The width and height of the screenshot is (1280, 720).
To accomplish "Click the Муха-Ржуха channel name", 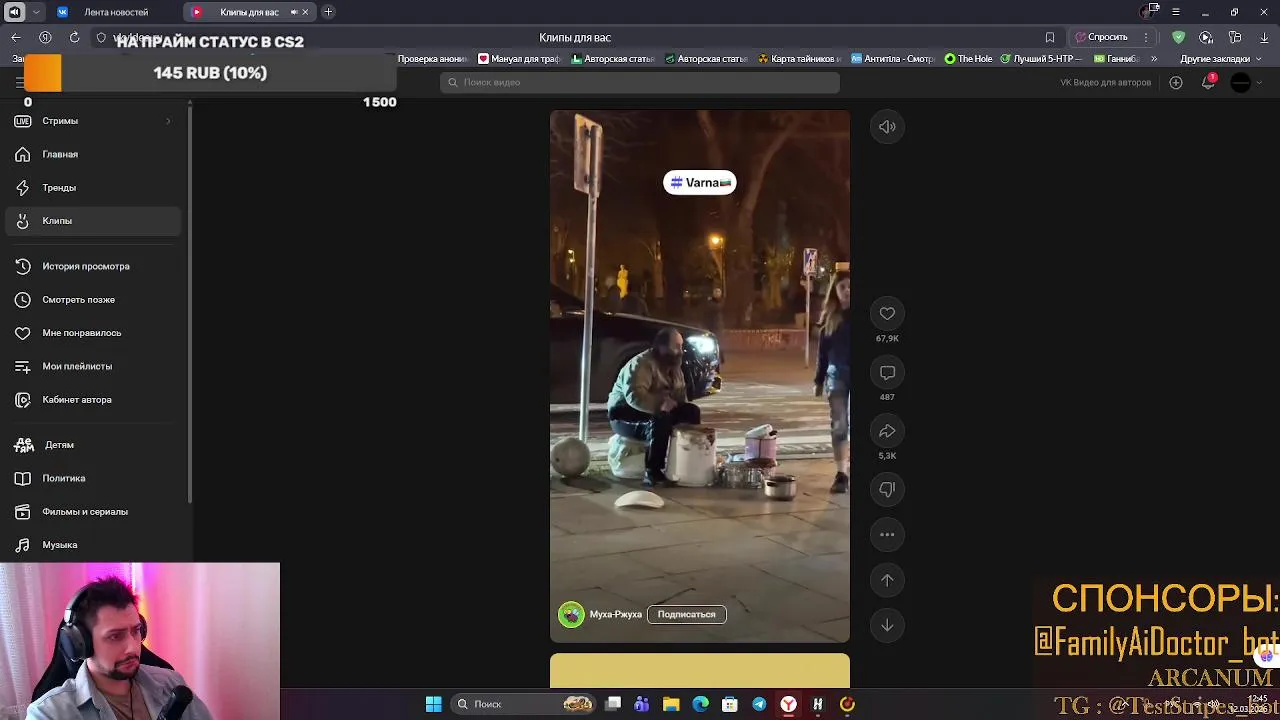I will point(616,614).
